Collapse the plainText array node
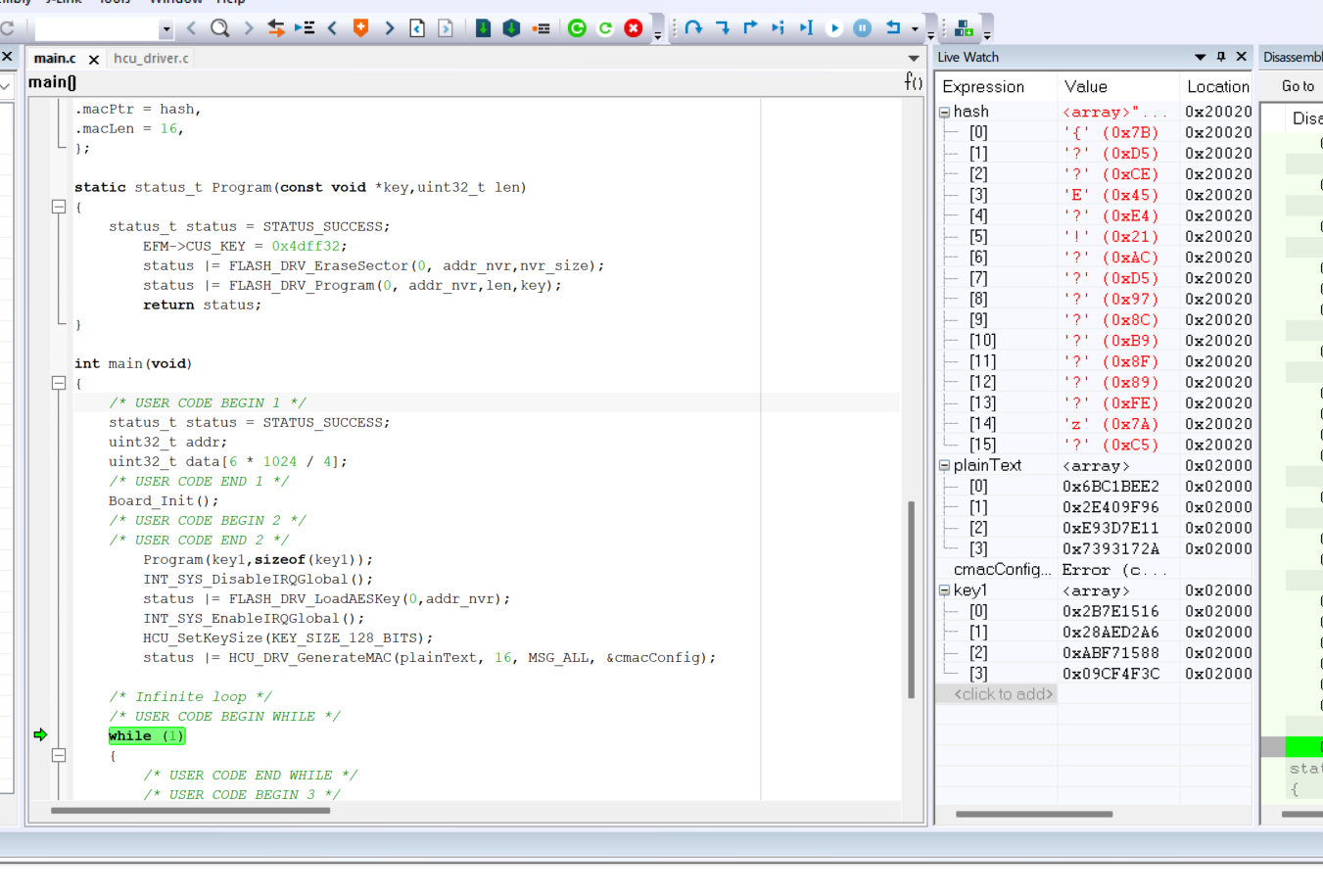Screen dimensions: 1323x896 pos(945,466)
